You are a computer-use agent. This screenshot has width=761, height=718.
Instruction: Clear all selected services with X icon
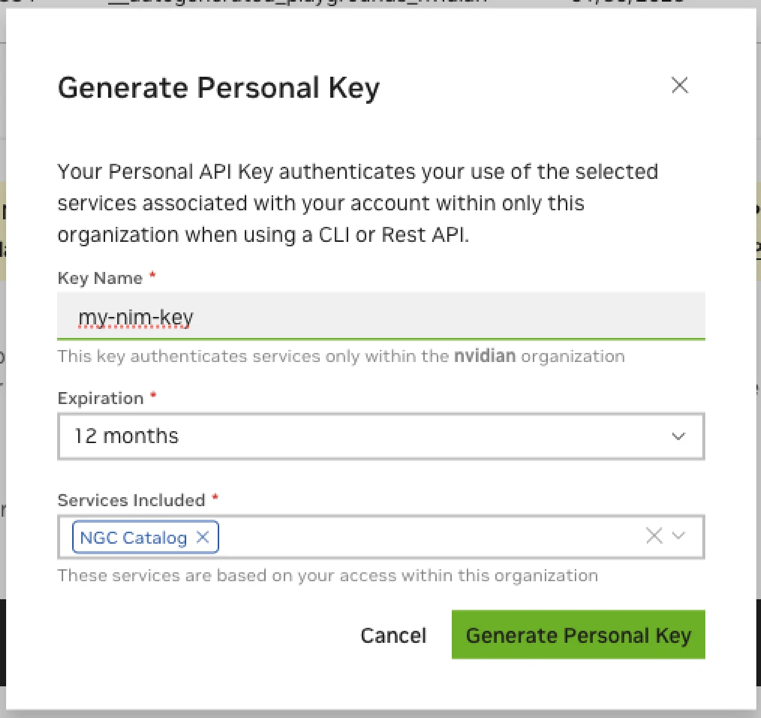654,536
